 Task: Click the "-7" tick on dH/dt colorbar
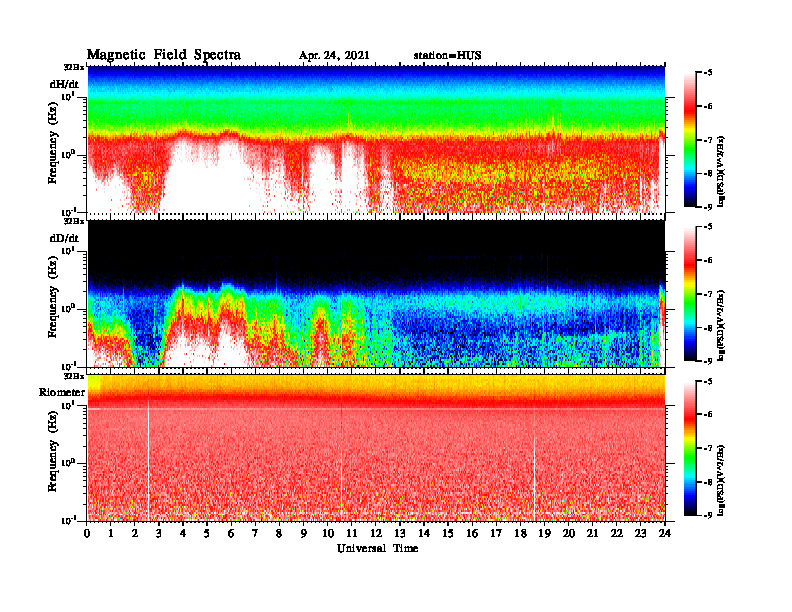pos(708,140)
